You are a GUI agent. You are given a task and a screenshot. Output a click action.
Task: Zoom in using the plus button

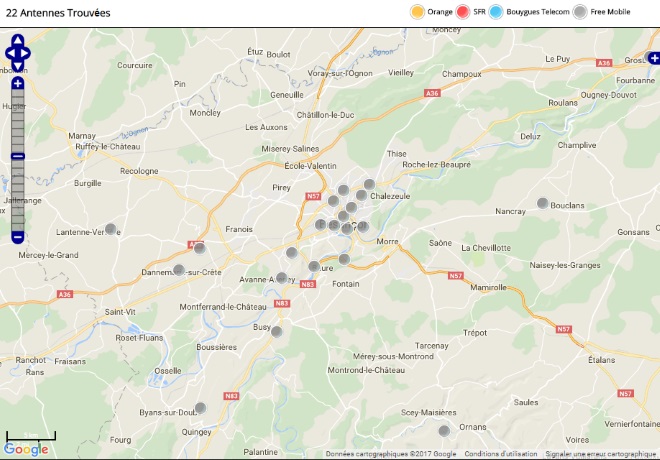[17, 83]
